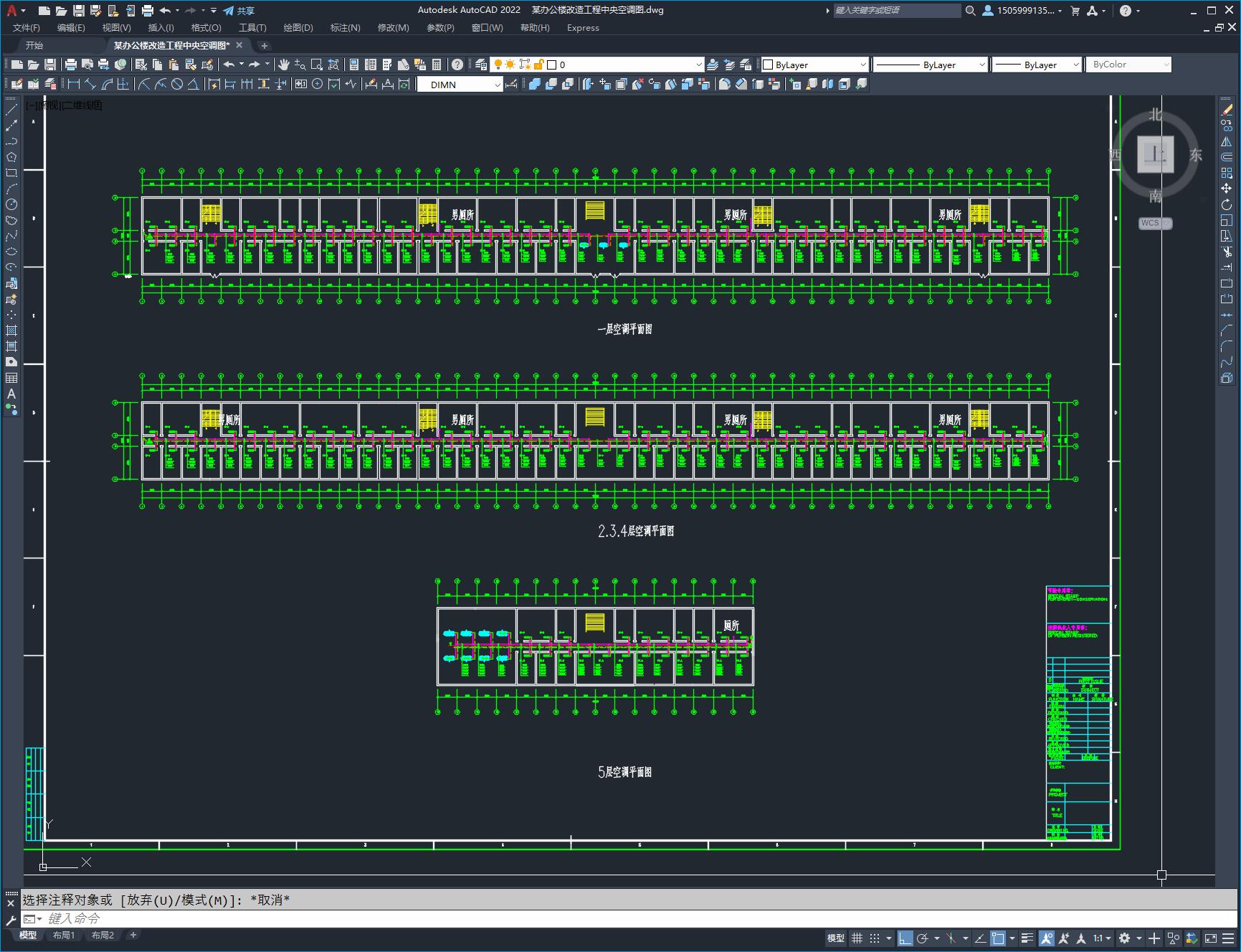Add a new drawing tab with plus
The height and width of the screenshot is (952, 1241).
pyautogui.click(x=264, y=46)
